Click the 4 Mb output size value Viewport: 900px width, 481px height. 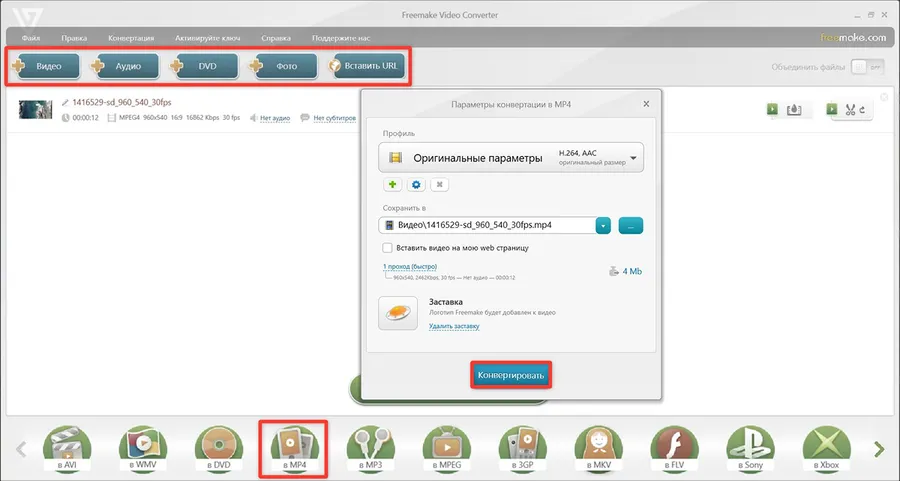point(632,271)
